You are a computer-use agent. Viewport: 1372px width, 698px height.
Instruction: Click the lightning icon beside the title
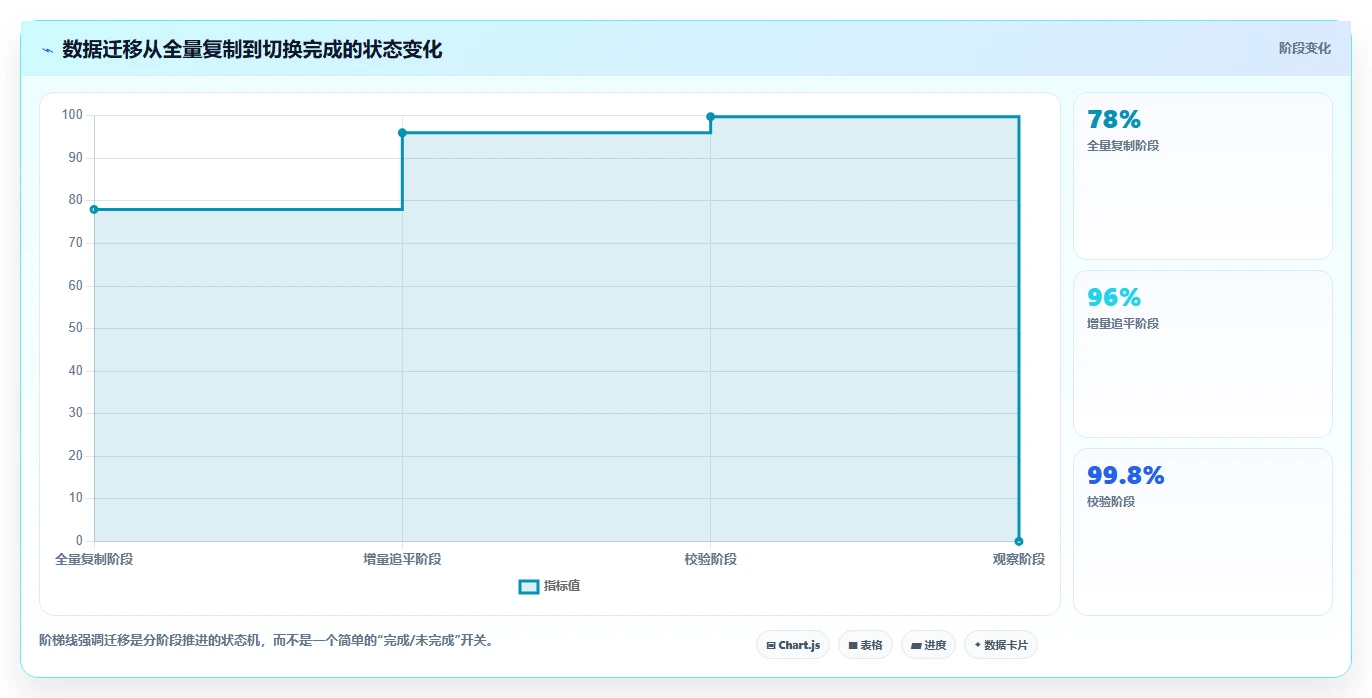tap(47, 50)
